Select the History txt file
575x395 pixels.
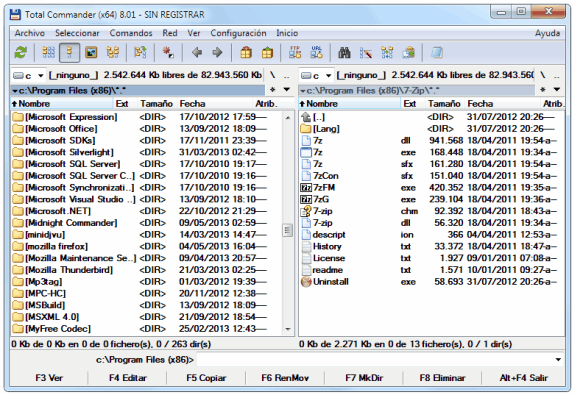(x=431, y=246)
